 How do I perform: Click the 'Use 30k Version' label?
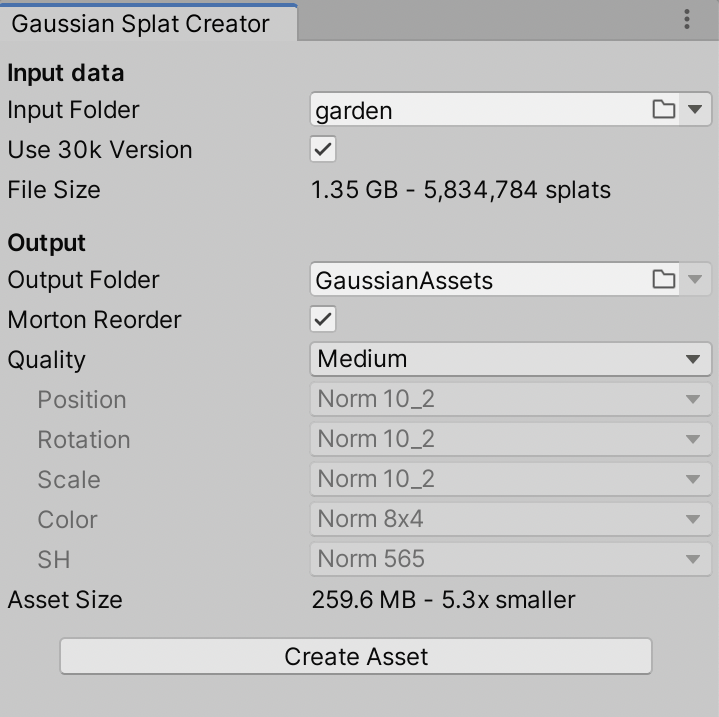point(100,149)
